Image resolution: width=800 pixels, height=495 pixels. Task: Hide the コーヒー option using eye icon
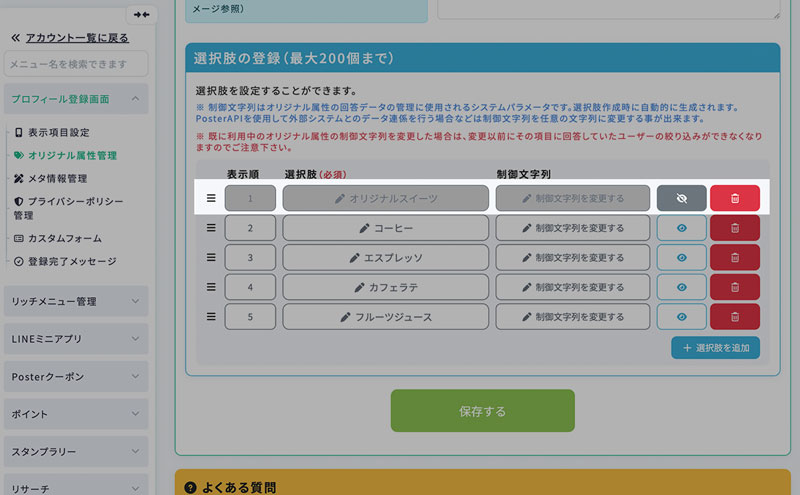coord(681,228)
